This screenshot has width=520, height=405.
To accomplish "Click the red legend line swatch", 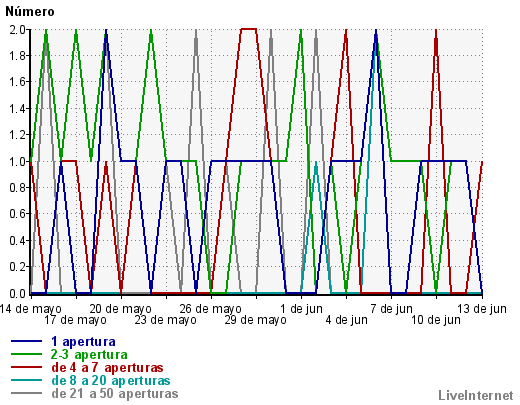I will [27, 367].
